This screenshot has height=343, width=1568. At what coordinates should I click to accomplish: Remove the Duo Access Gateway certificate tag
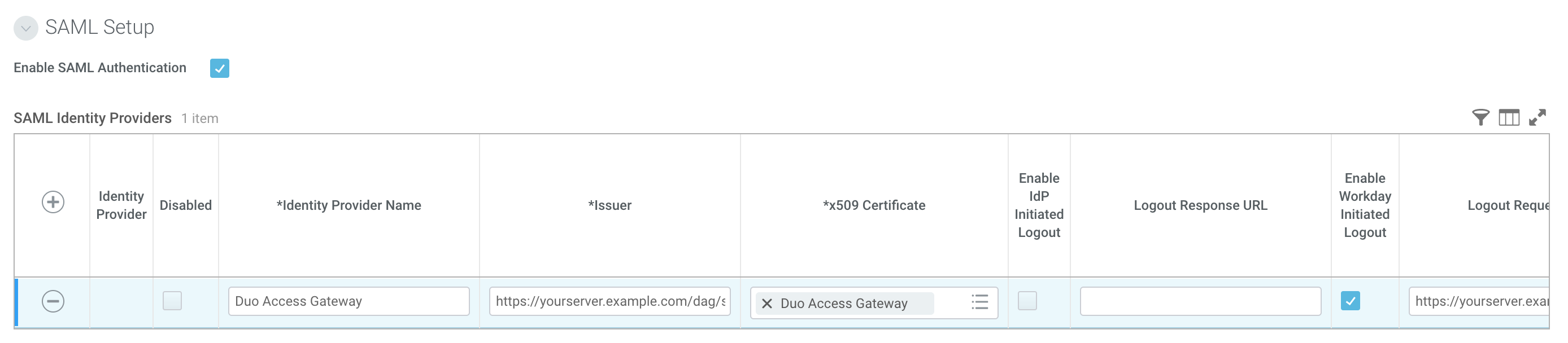coord(768,303)
